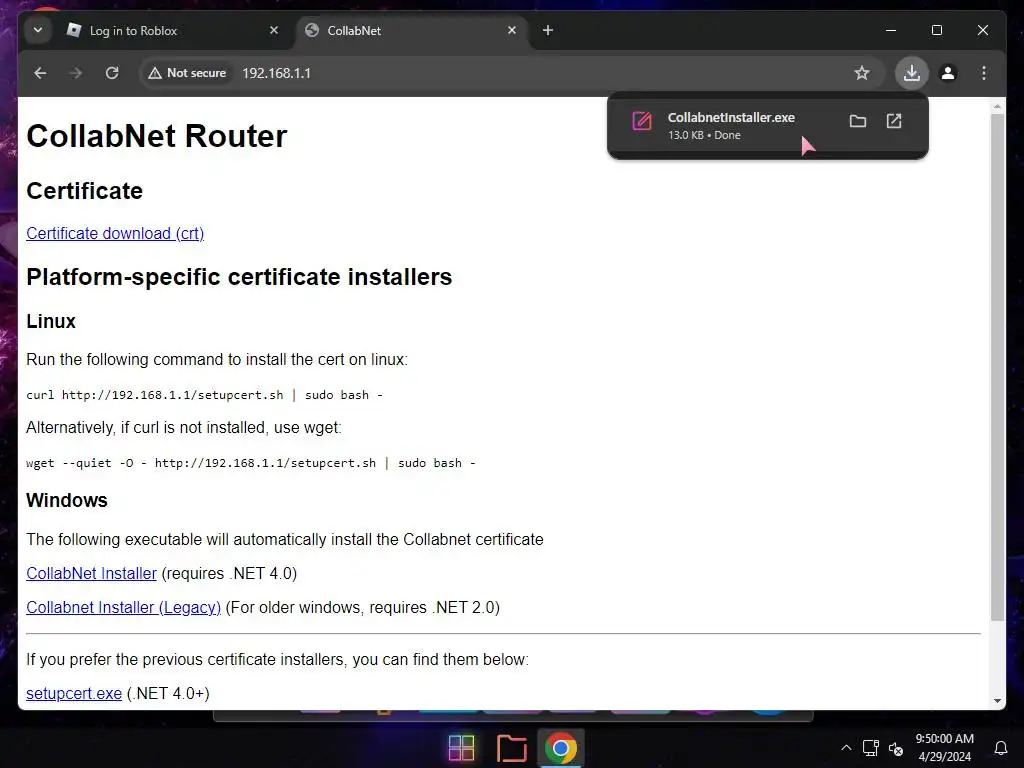This screenshot has height=768, width=1024.
Task: Bookmark this page with the star icon
Action: point(861,73)
